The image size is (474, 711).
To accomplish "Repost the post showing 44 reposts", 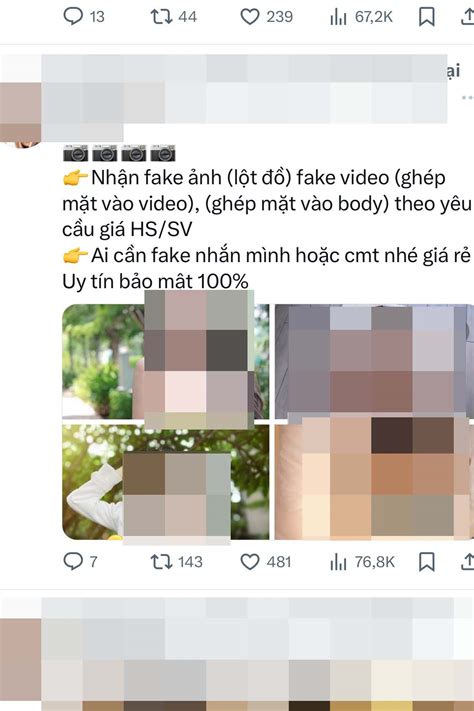I will [x=173, y=17].
